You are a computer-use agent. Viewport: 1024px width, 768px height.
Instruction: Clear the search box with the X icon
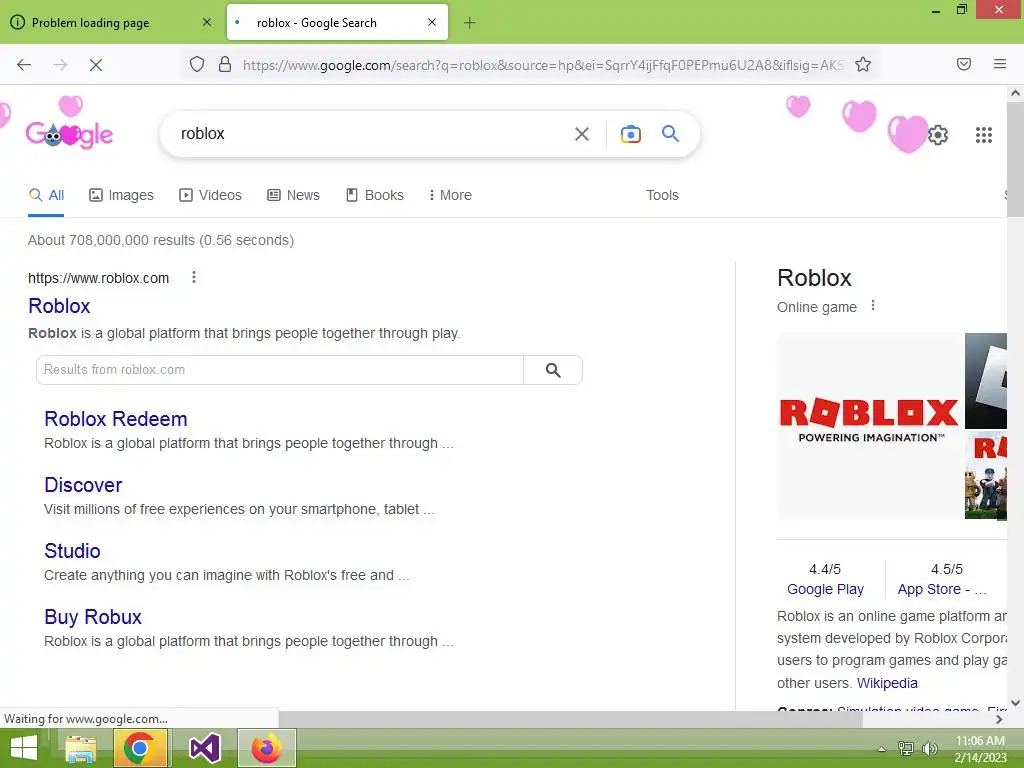tap(582, 134)
